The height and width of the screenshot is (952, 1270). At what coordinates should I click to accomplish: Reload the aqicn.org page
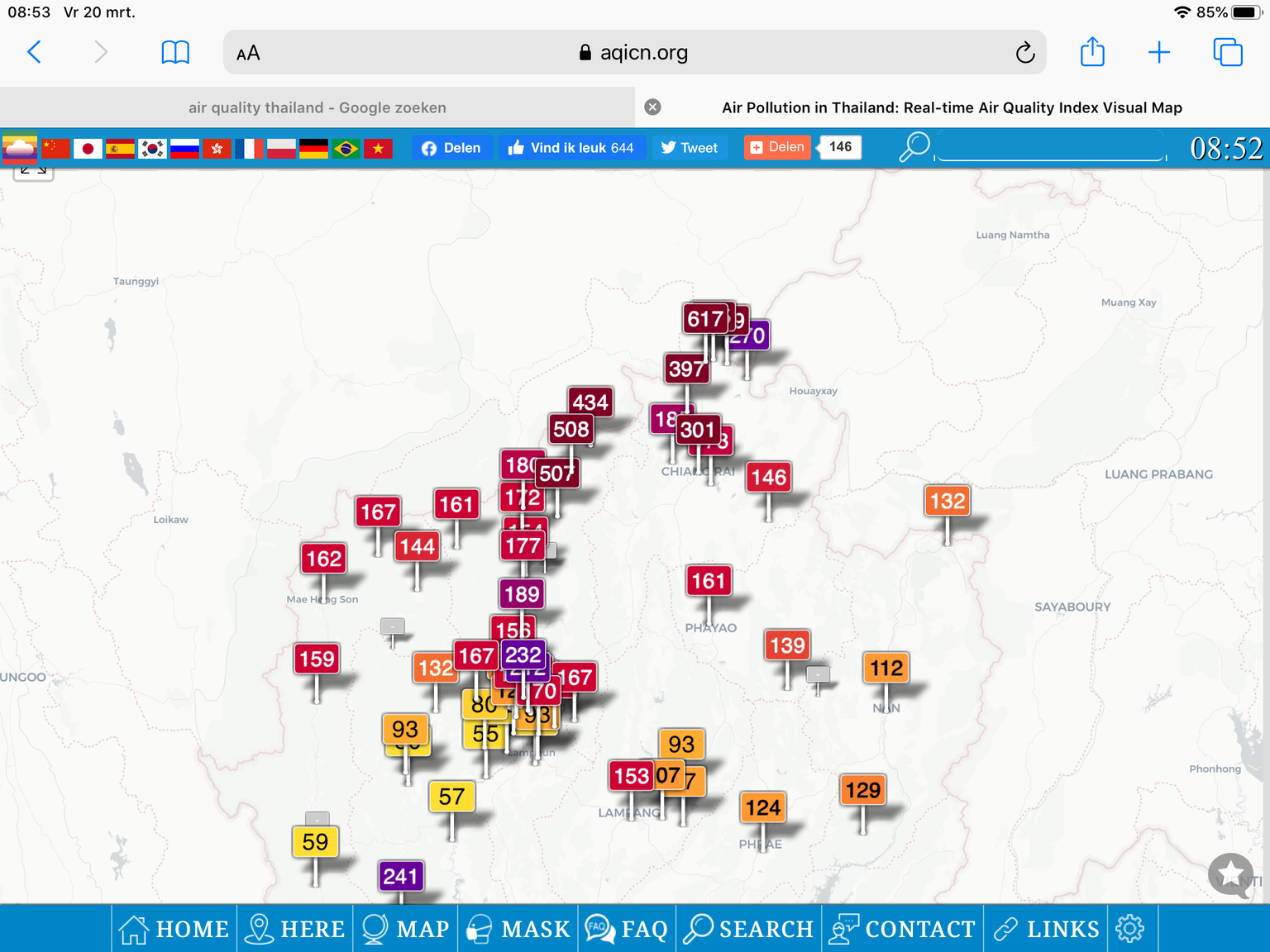1025,53
